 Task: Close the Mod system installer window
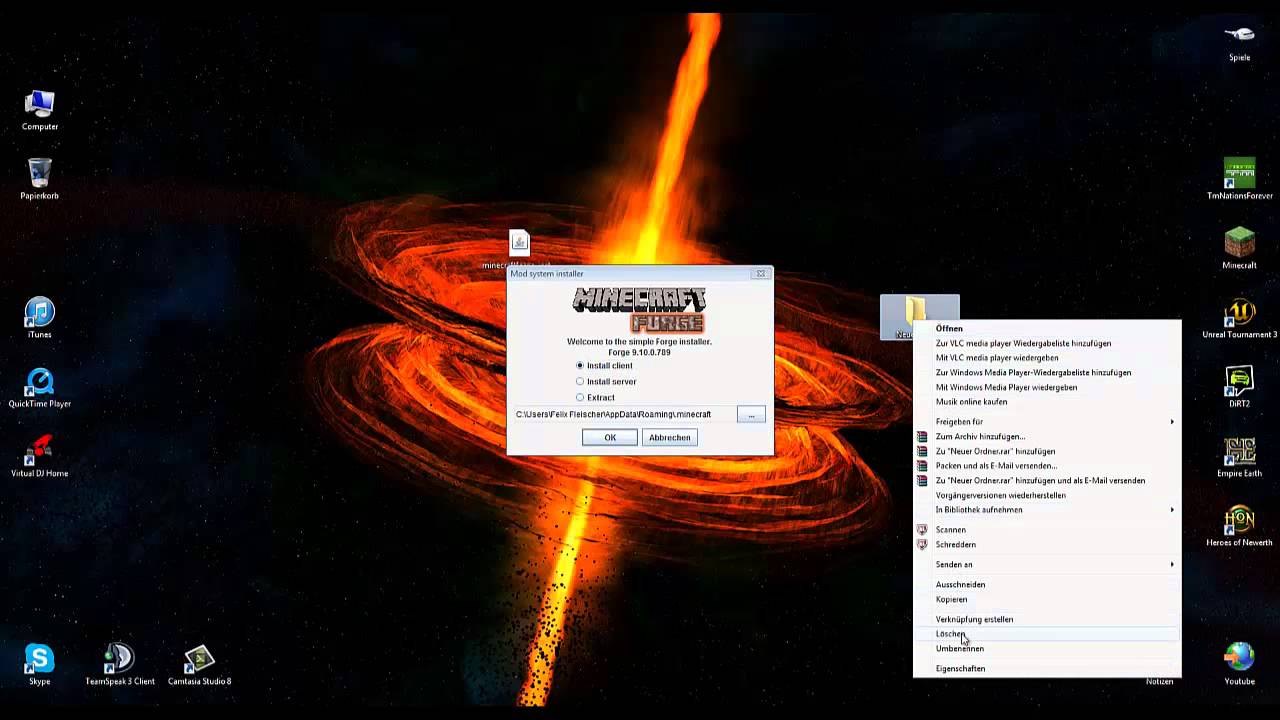pyautogui.click(x=761, y=273)
